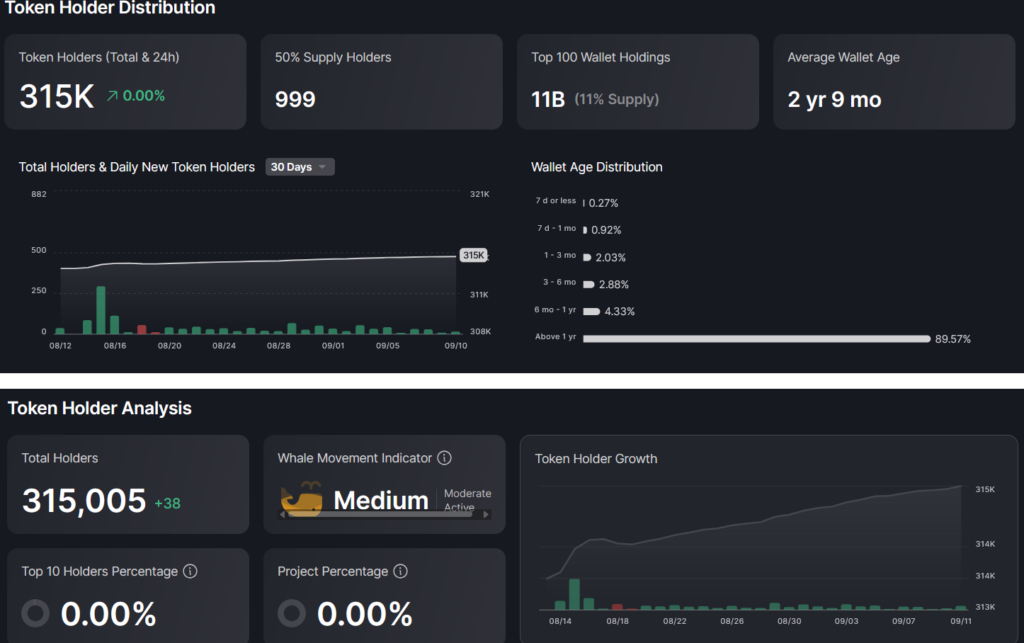Click the "09/11" date on the Growth chart axis

tap(961, 621)
